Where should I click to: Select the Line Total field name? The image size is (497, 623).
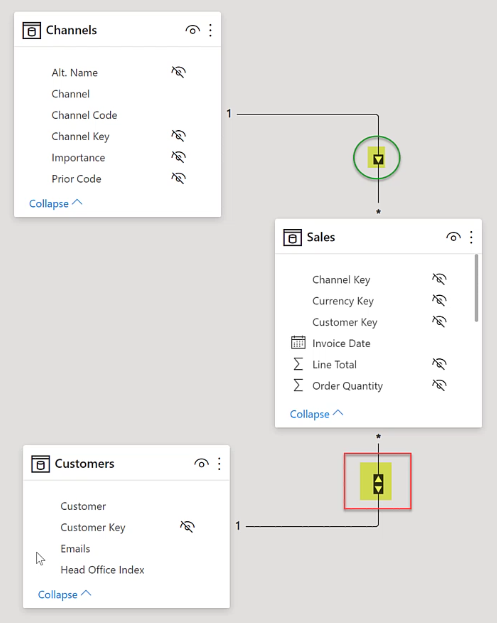pyautogui.click(x=335, y=364)
